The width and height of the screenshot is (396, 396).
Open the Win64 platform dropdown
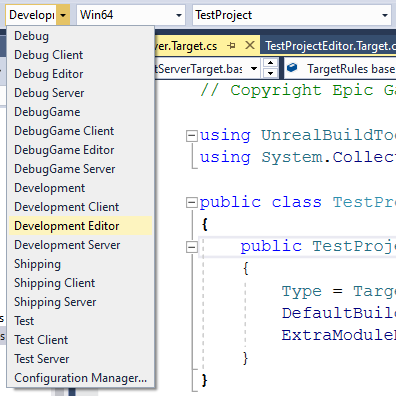(131, 15)
